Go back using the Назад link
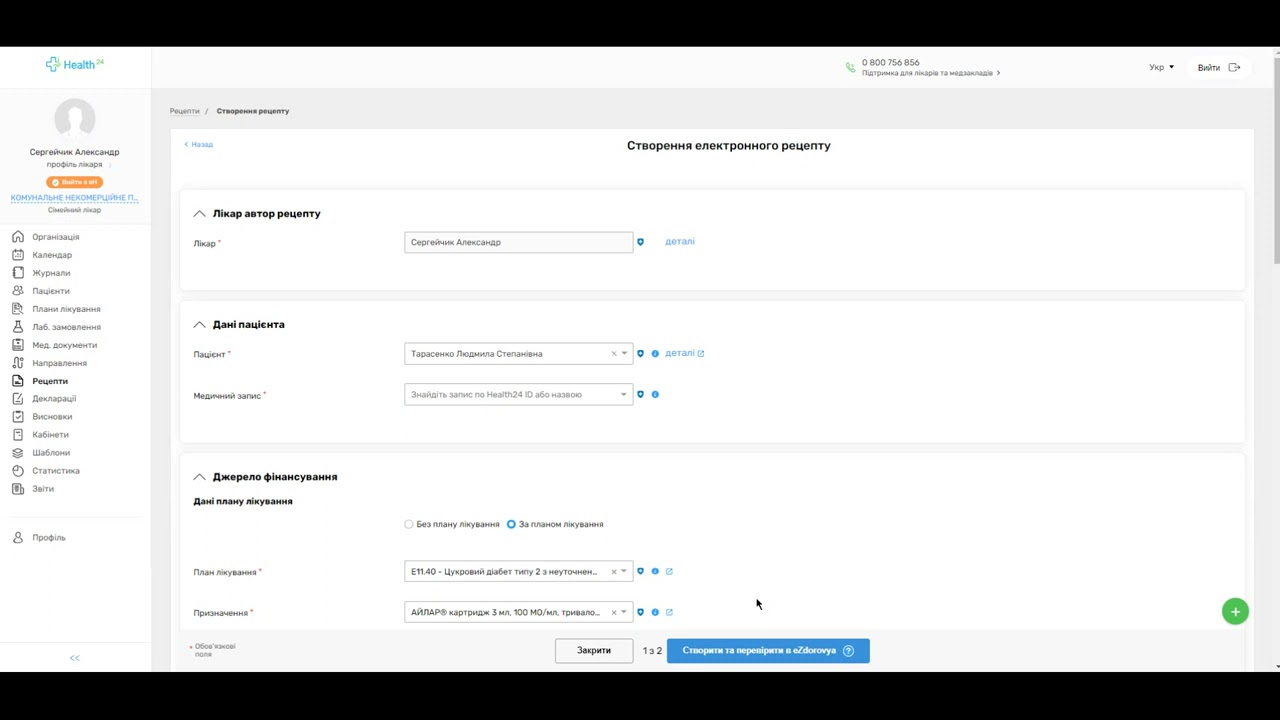 (x=198, y=144)
